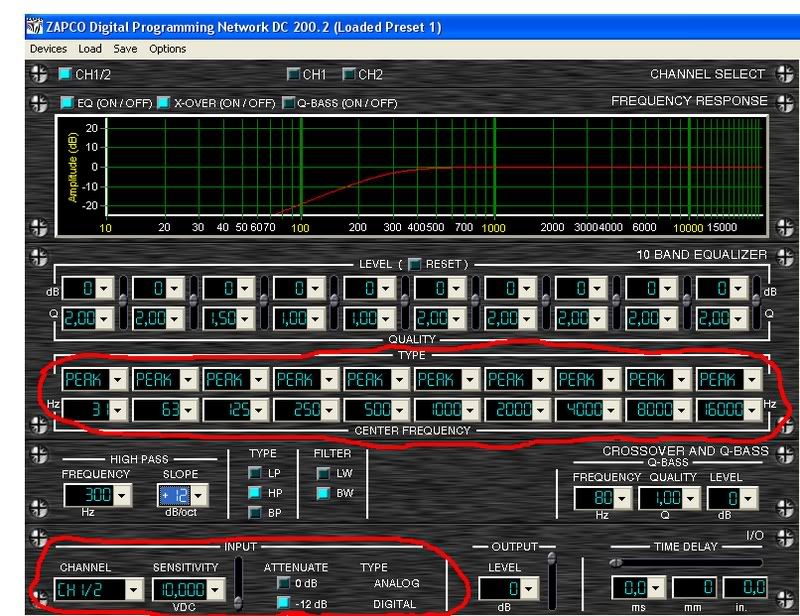Click the 31 Hz band level slider
Viewport: 800px width, 616px height.
123,303
